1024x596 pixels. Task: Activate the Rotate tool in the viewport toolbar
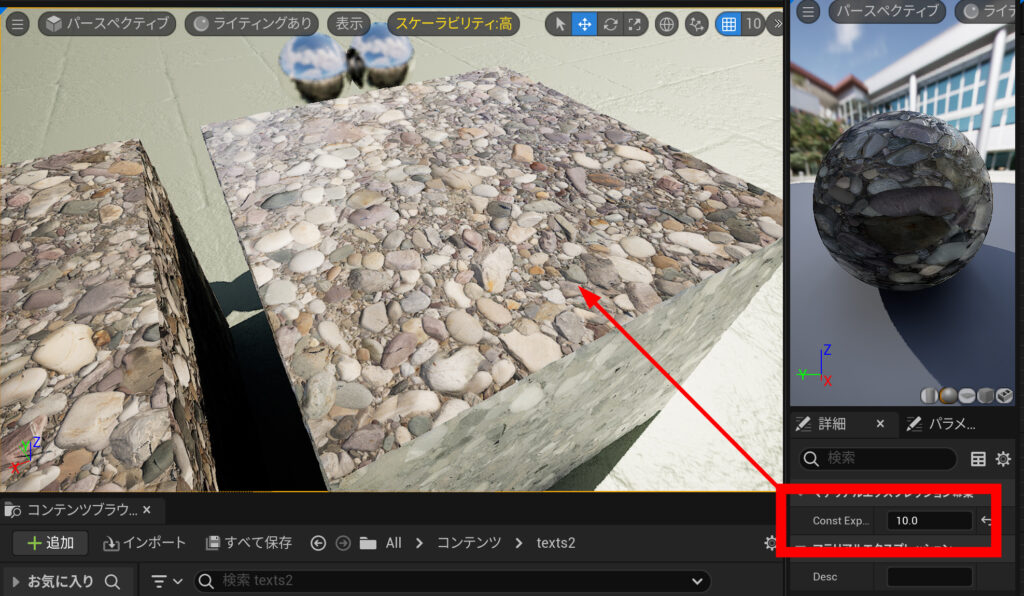(x=611, y=25)
